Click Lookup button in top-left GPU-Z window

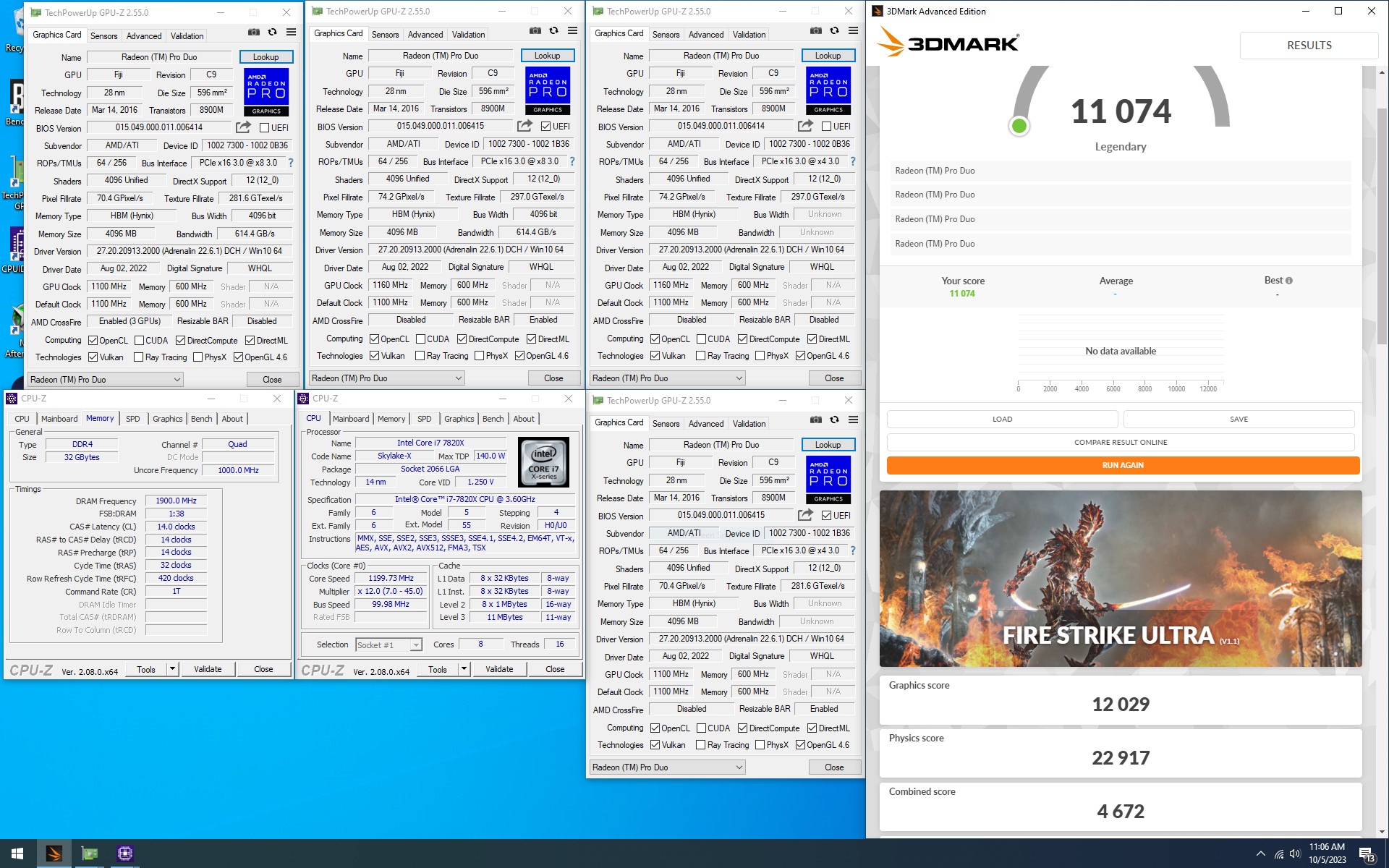click(266, 57)
